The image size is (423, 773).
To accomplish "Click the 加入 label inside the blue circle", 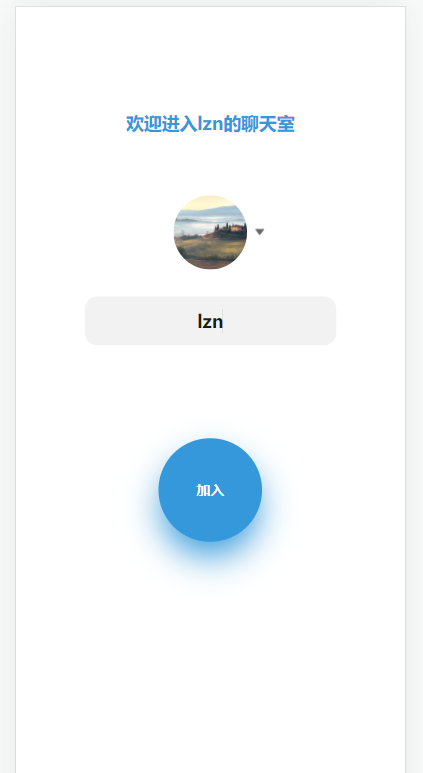I will coord(210,490).
